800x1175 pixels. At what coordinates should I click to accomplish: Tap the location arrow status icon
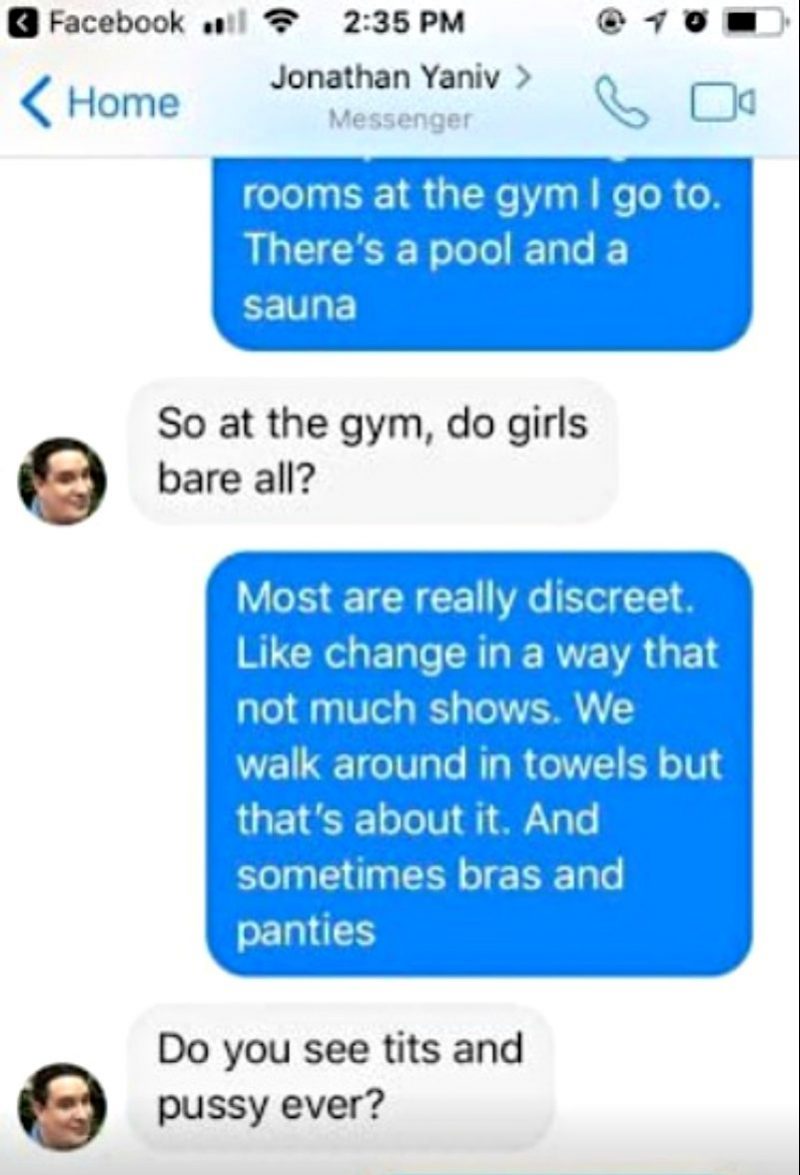coord(655,23)
